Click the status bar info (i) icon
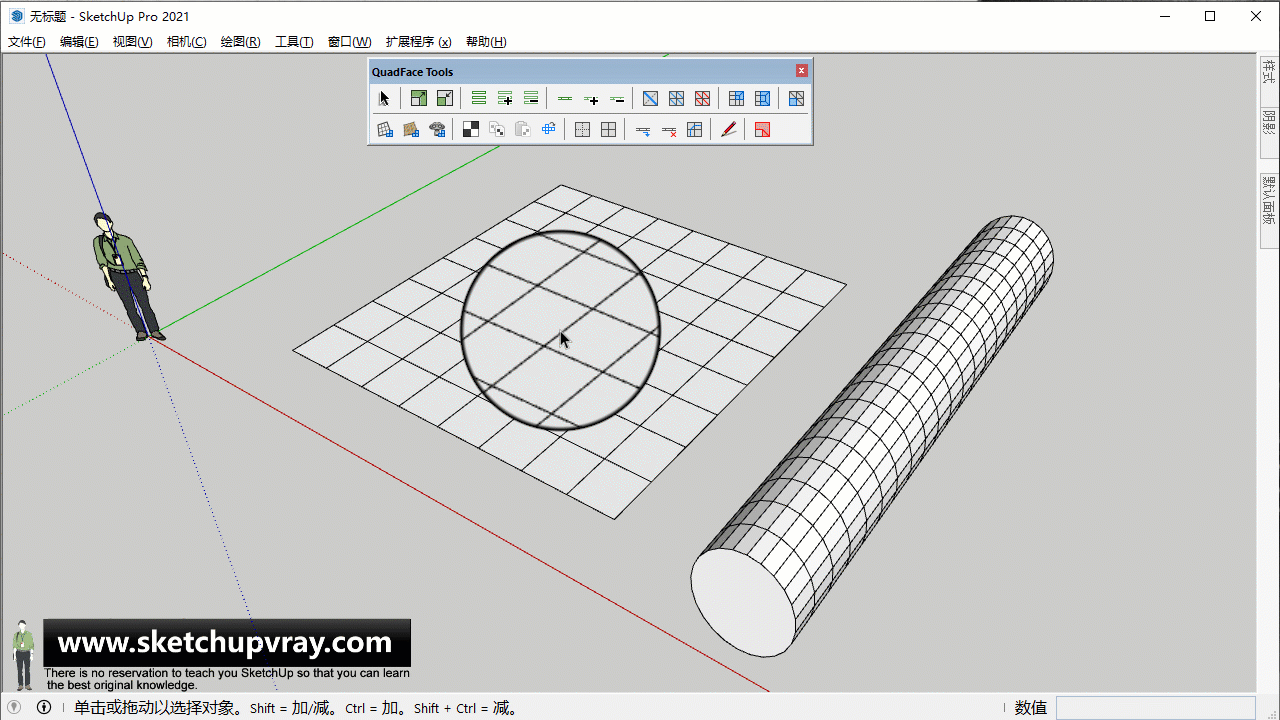1280x720 pixels. [x=44, y=707]
